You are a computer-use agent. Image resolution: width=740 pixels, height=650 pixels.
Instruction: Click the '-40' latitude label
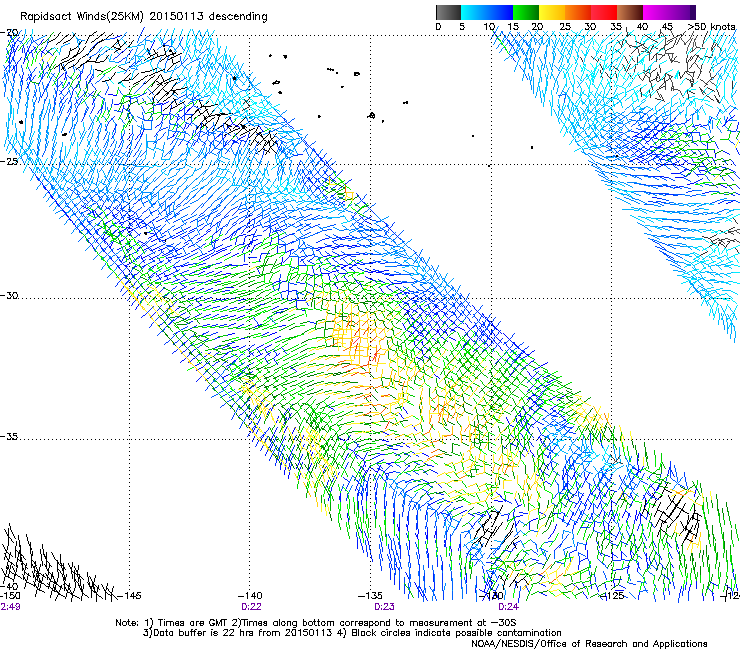tap(9, 586)
